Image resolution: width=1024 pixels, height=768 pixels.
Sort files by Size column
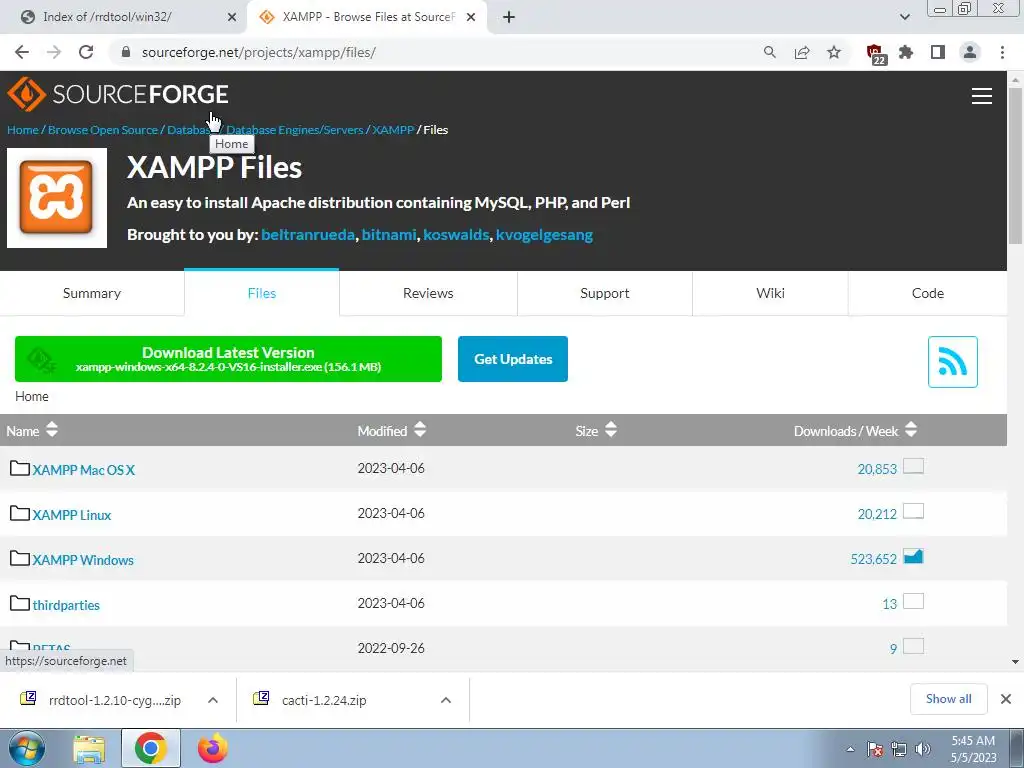coord(596,430)
